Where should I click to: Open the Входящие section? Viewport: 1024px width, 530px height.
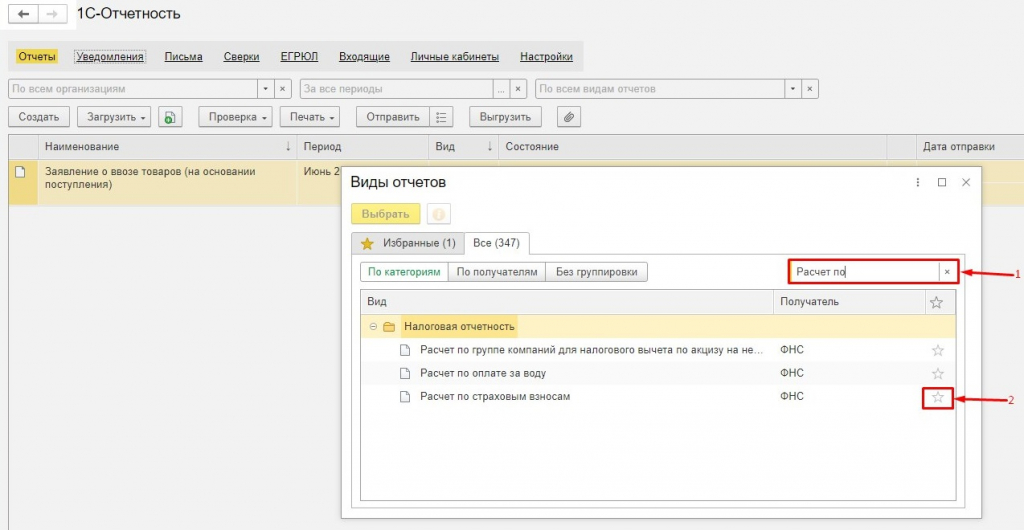point(364,57)
